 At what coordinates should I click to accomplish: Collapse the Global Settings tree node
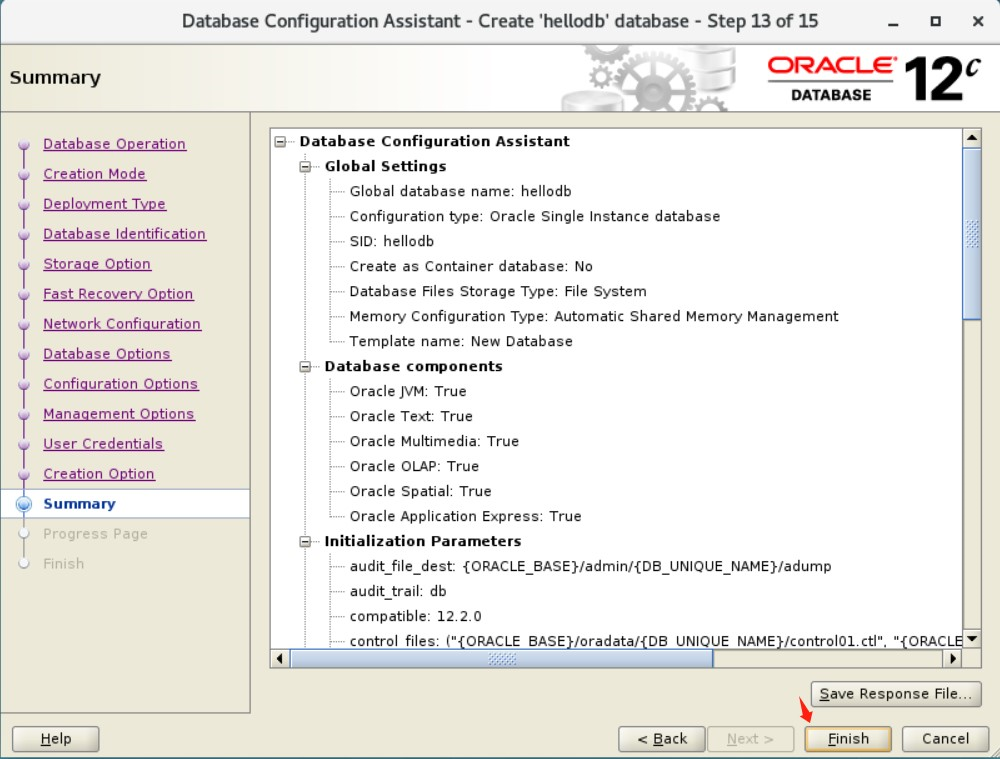pyautogui.click(x=305, y=166)
